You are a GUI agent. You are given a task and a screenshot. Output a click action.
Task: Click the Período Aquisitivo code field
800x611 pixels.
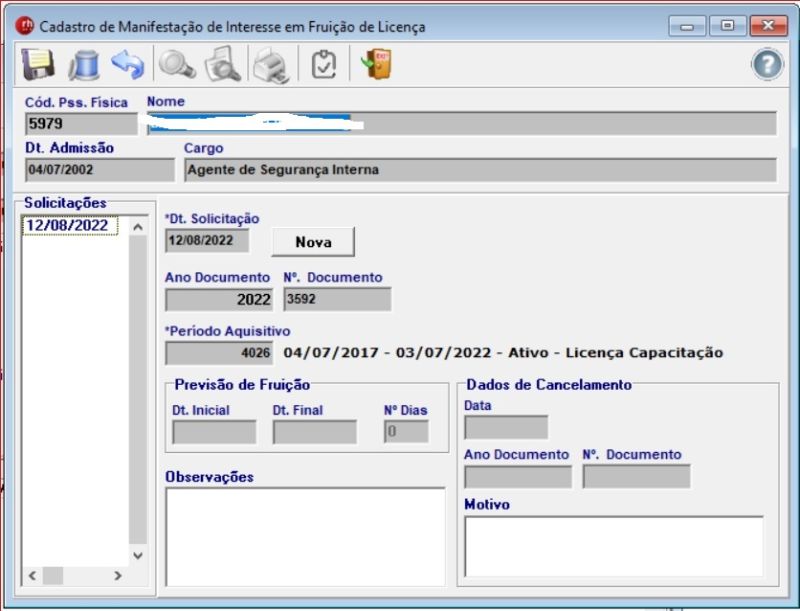[219, 353]
